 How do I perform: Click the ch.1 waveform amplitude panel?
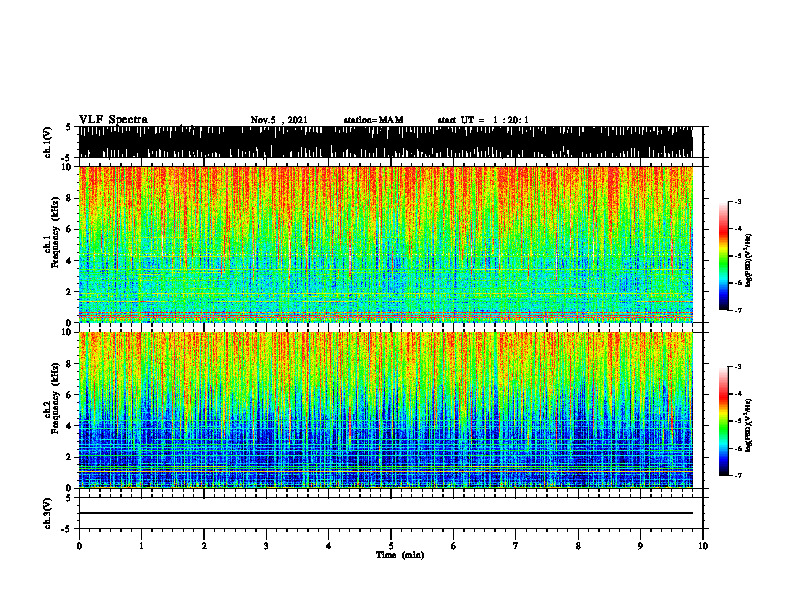click(x=386, y=142)
